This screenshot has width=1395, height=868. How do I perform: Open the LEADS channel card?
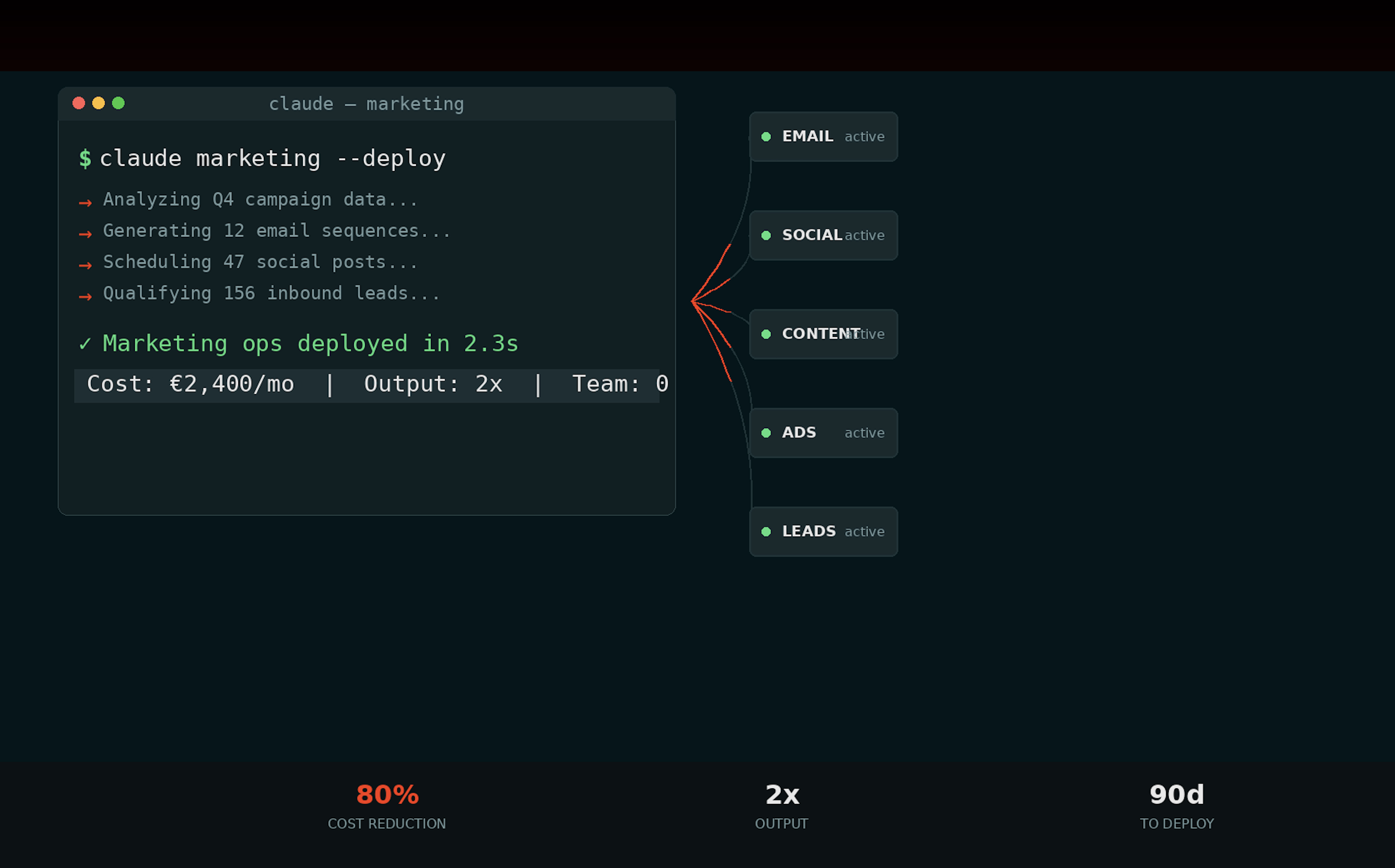pos(823,532)
